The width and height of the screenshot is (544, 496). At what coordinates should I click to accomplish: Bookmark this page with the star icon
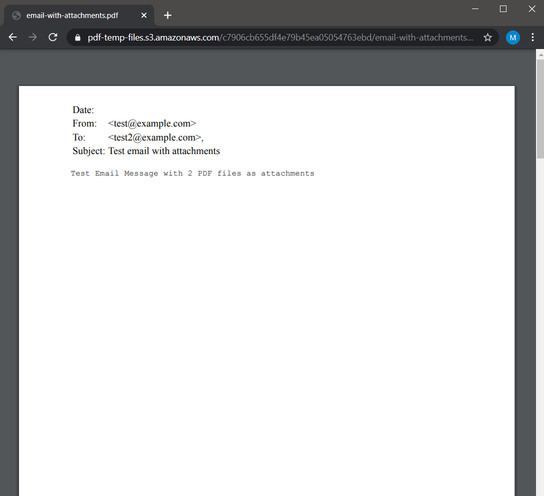[487, 37]
